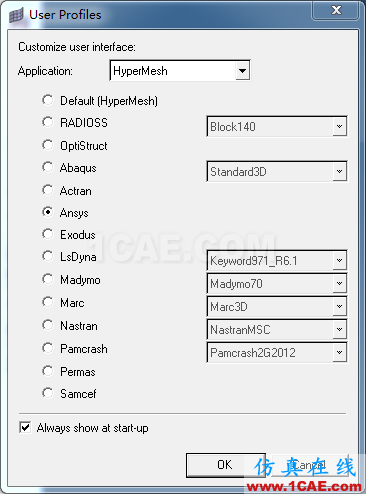Viewport: 366px width, 494px height.
Task: Expand the Keyword971_R6.1 dropdown
Action: tap(277, 260)
